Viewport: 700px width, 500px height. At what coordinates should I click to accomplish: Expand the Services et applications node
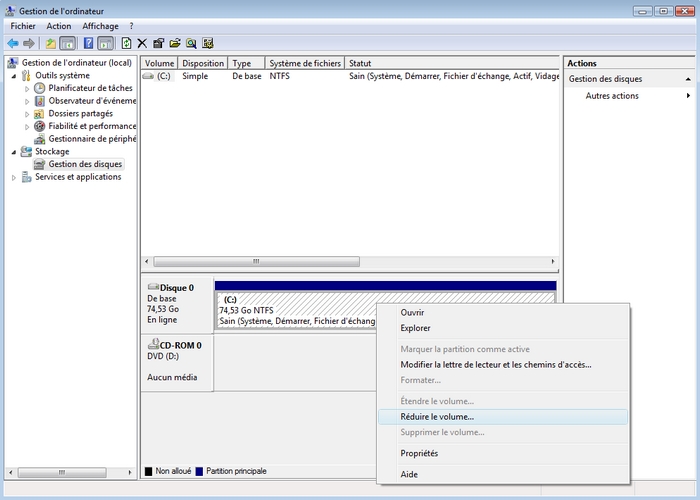tap(14, 177)
